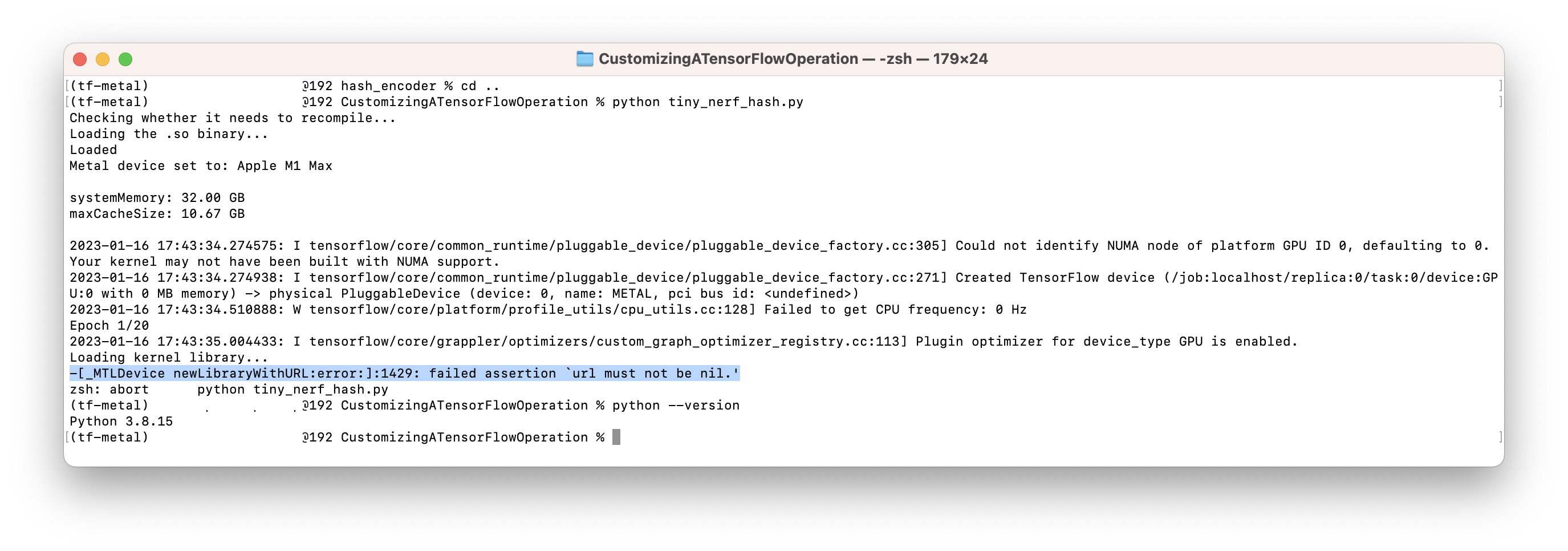Click the "Epoch 1/20" output line
This screenshot has width=1568, height=551.
(109, 326)
